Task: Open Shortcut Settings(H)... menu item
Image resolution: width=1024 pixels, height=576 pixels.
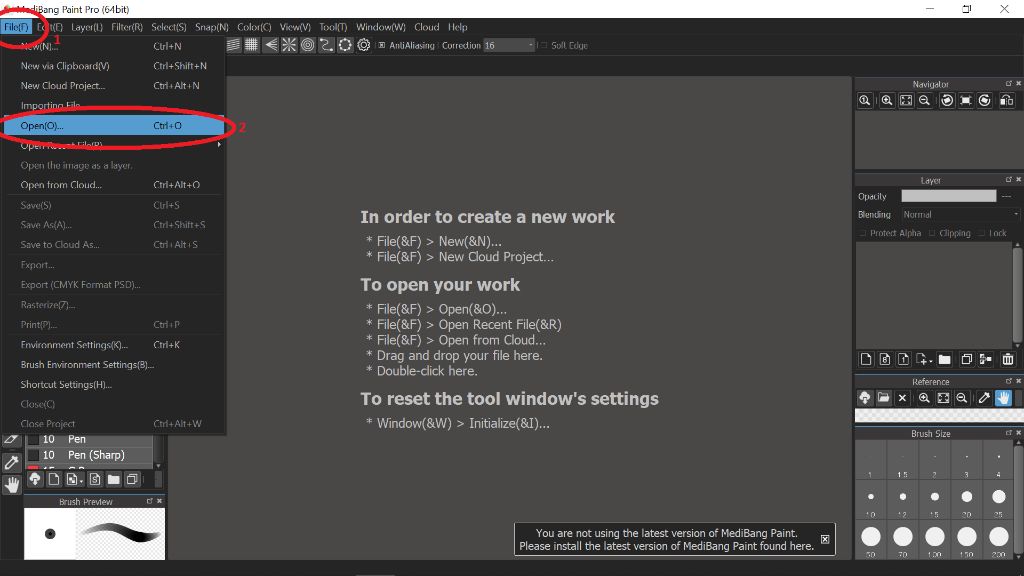Action: point(114,385)
